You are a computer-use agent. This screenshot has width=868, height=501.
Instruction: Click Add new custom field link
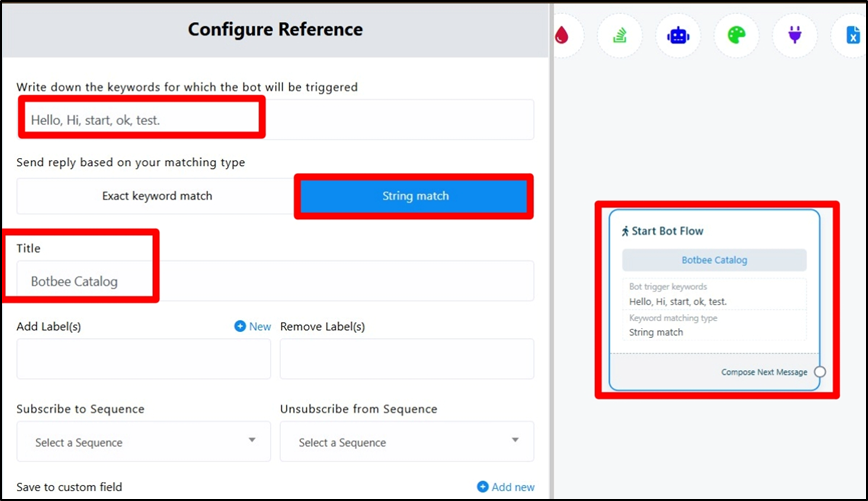point(506,487)
